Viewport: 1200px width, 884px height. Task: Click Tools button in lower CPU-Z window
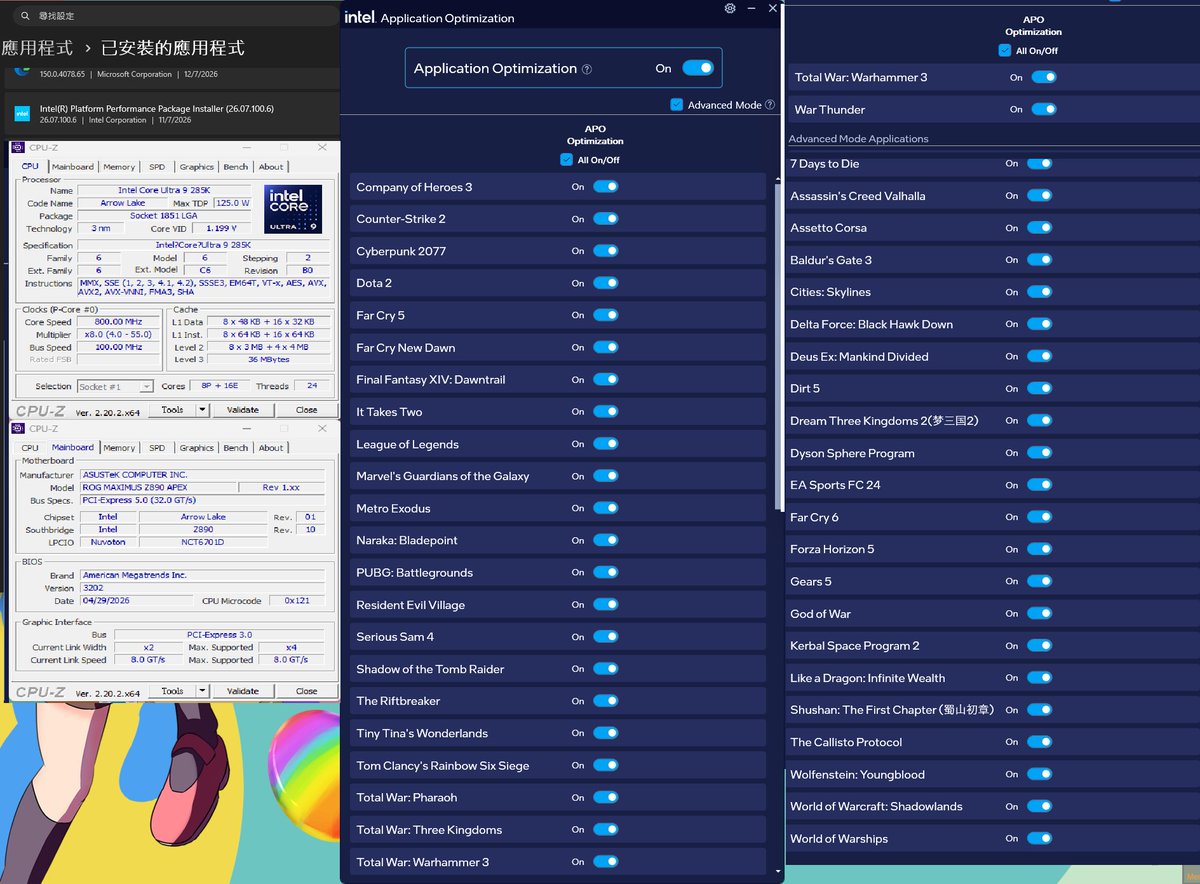pos(172,690)
